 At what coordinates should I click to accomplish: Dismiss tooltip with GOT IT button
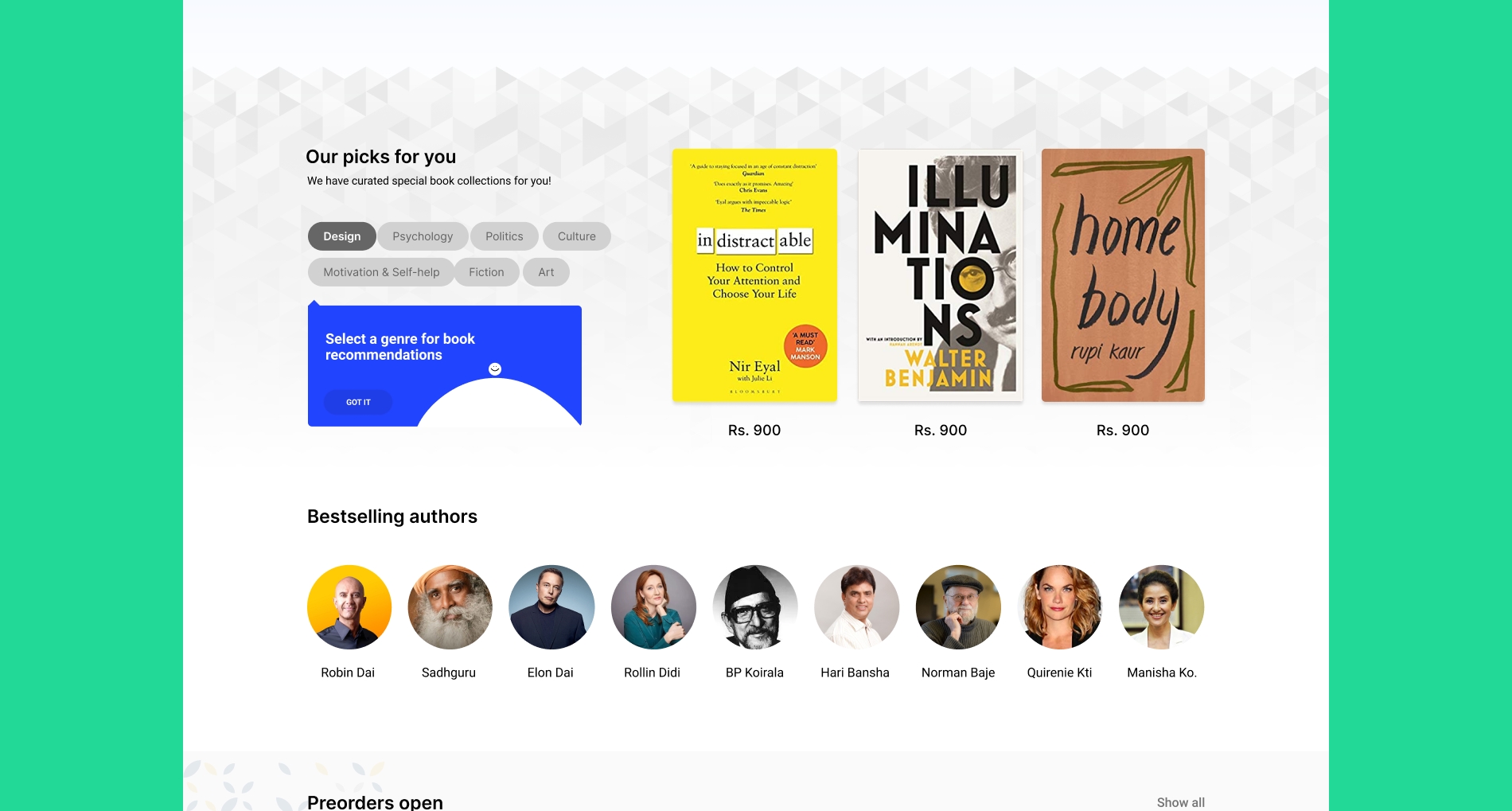click(358, 402)
